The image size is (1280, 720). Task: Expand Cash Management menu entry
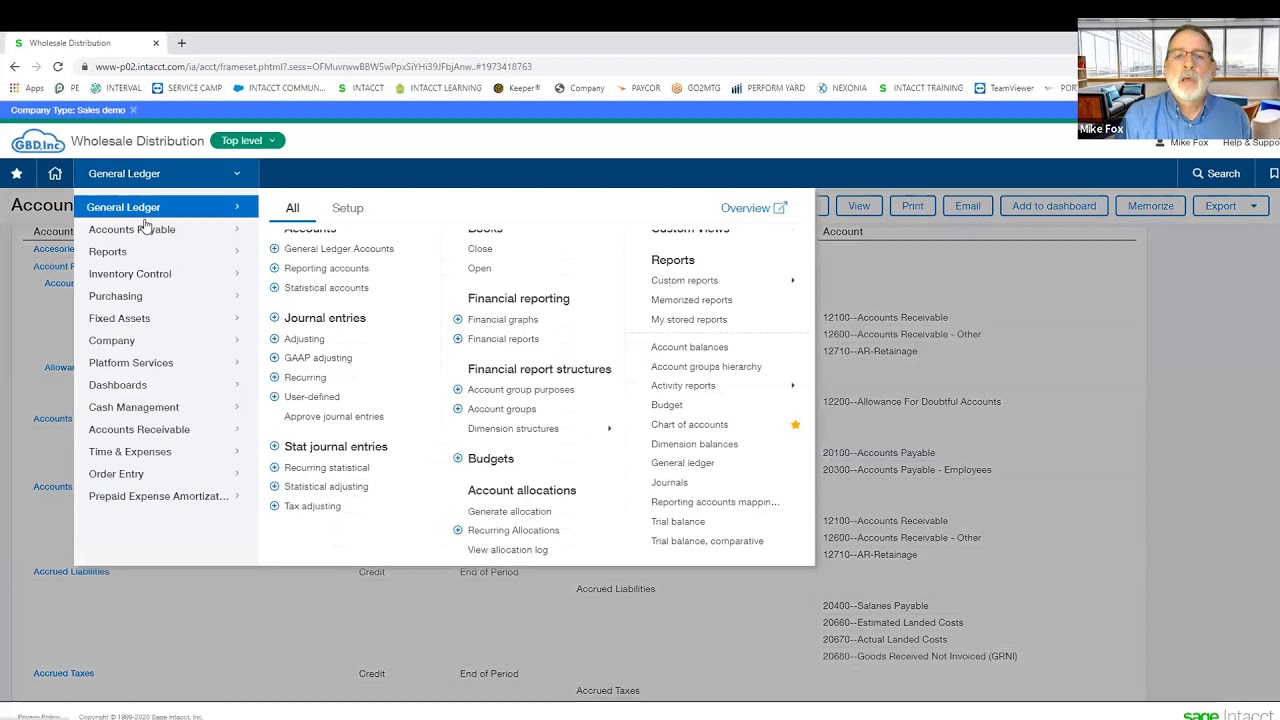pos(164,407)
